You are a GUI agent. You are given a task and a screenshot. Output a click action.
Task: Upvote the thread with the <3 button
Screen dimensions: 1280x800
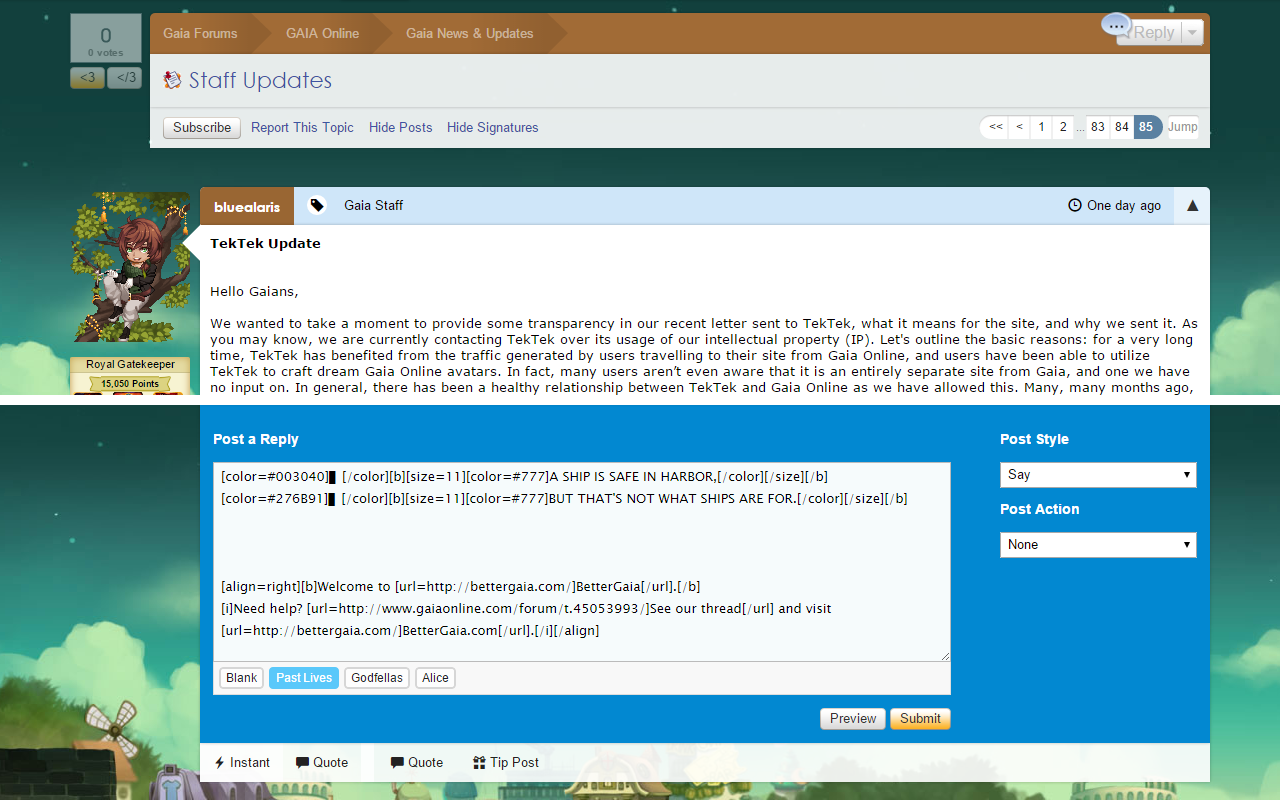click(87, 78)
